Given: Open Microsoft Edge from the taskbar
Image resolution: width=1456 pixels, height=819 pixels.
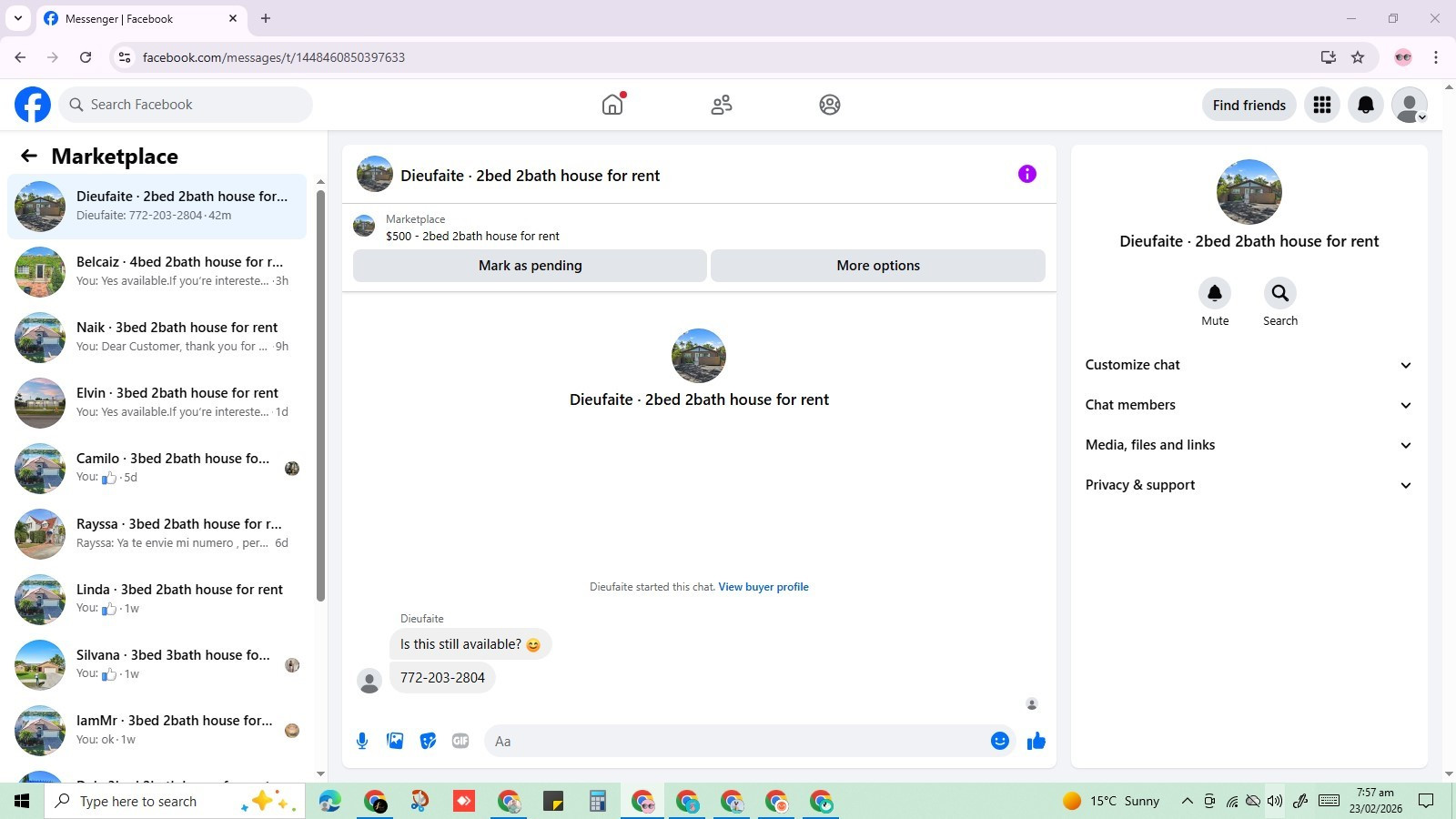Looking at the screenshot, I should click(329, 801).
